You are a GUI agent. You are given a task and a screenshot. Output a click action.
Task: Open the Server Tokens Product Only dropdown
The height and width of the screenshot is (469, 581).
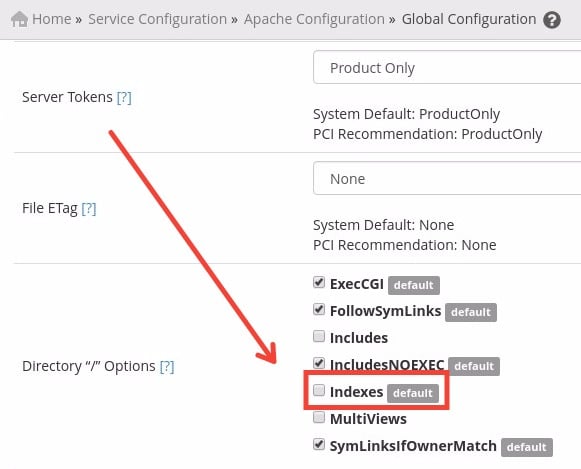447,67
